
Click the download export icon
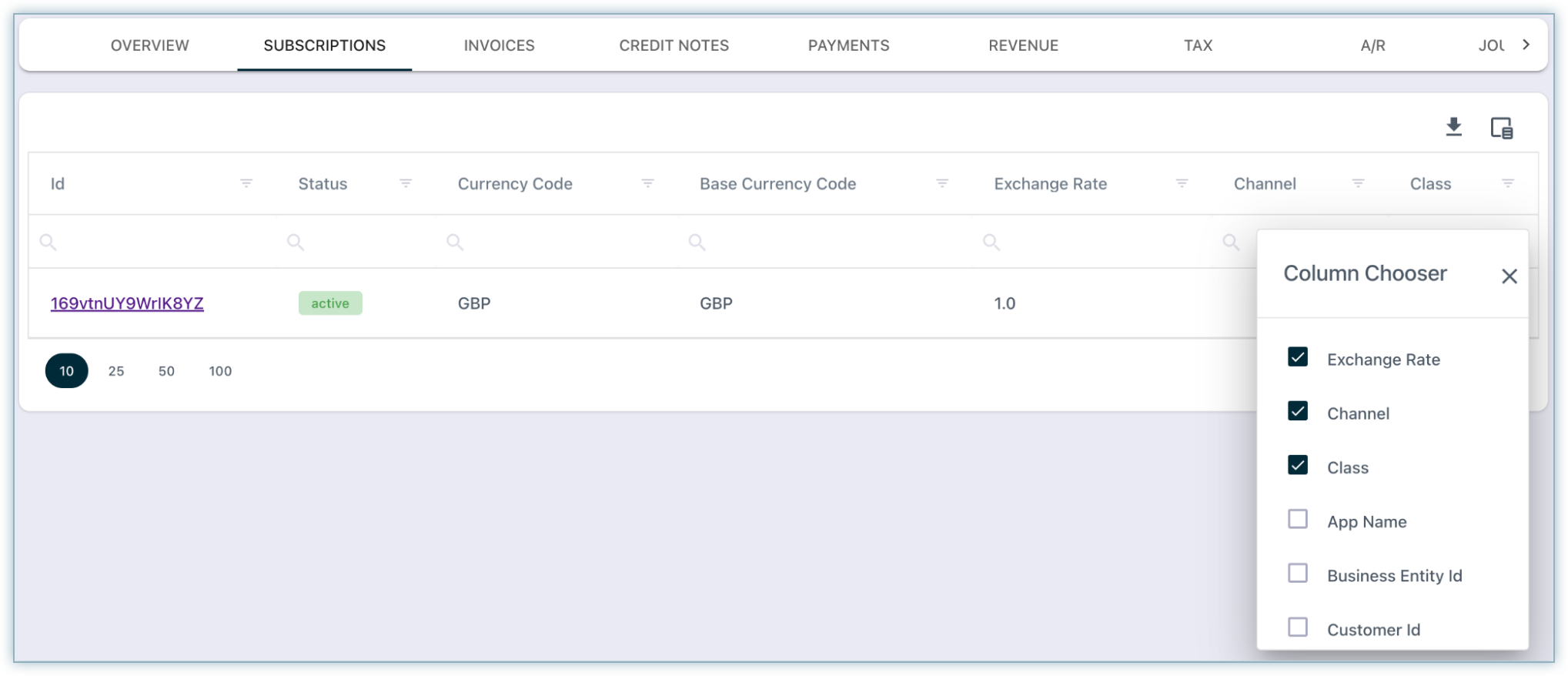tap(1453, 127)
